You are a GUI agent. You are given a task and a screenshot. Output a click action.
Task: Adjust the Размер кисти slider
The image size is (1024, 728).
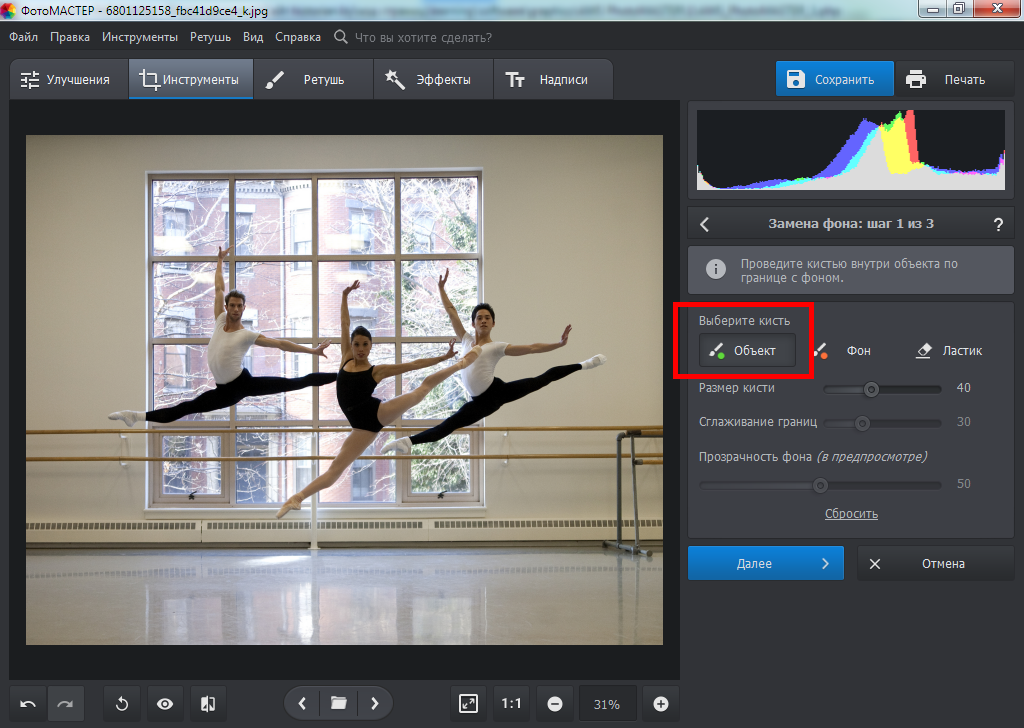click(x=871, y=388)
